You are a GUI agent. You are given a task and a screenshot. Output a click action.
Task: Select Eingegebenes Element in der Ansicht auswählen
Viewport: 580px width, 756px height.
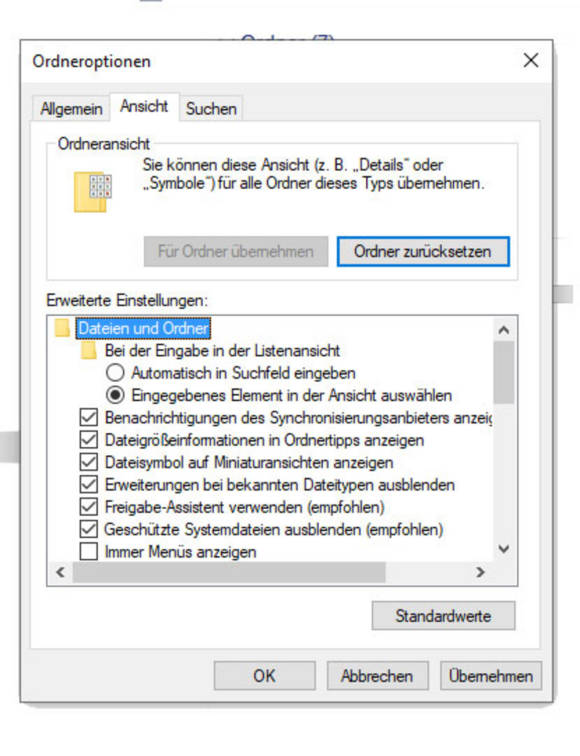115,395
